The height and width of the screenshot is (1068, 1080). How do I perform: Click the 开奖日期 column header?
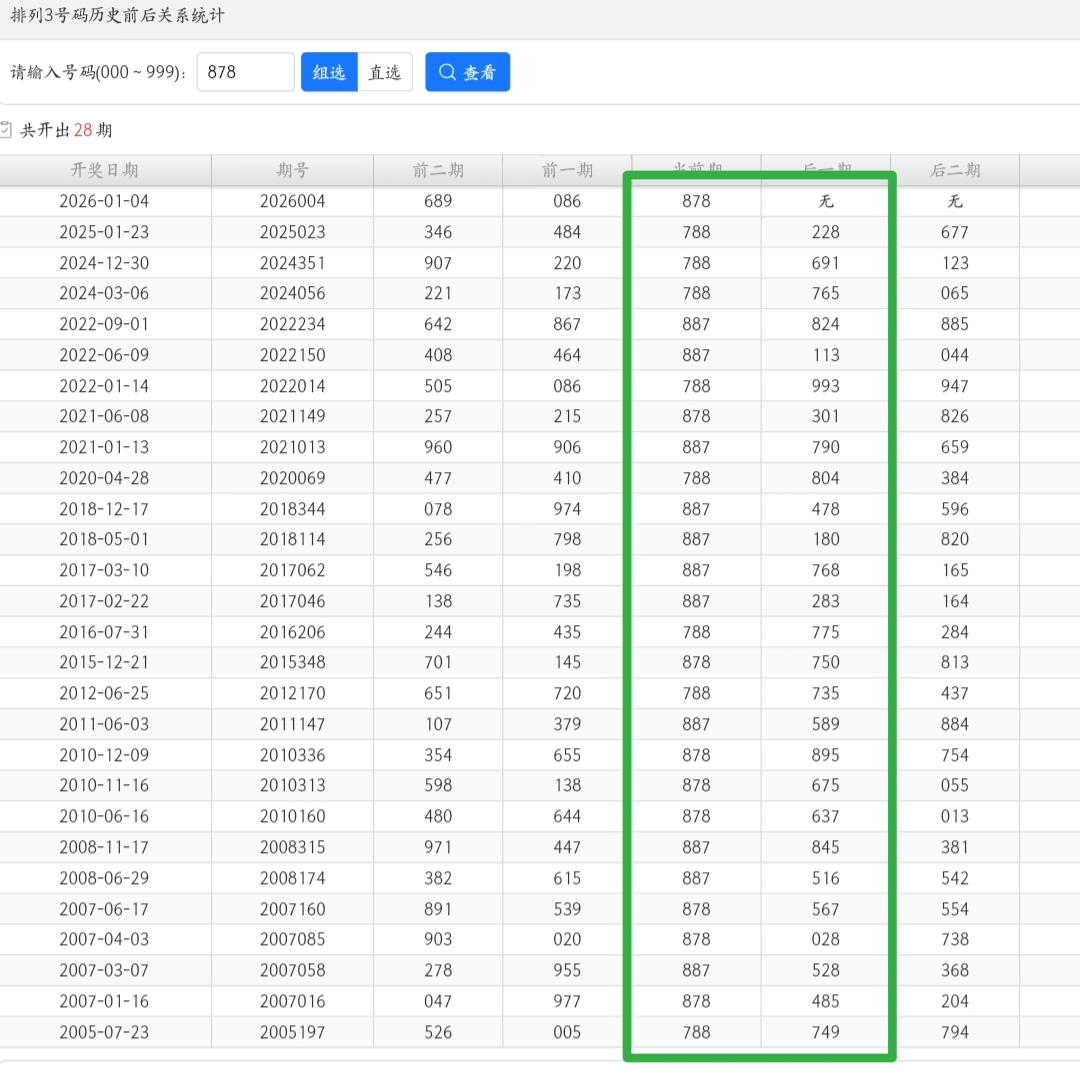point(105,170)
